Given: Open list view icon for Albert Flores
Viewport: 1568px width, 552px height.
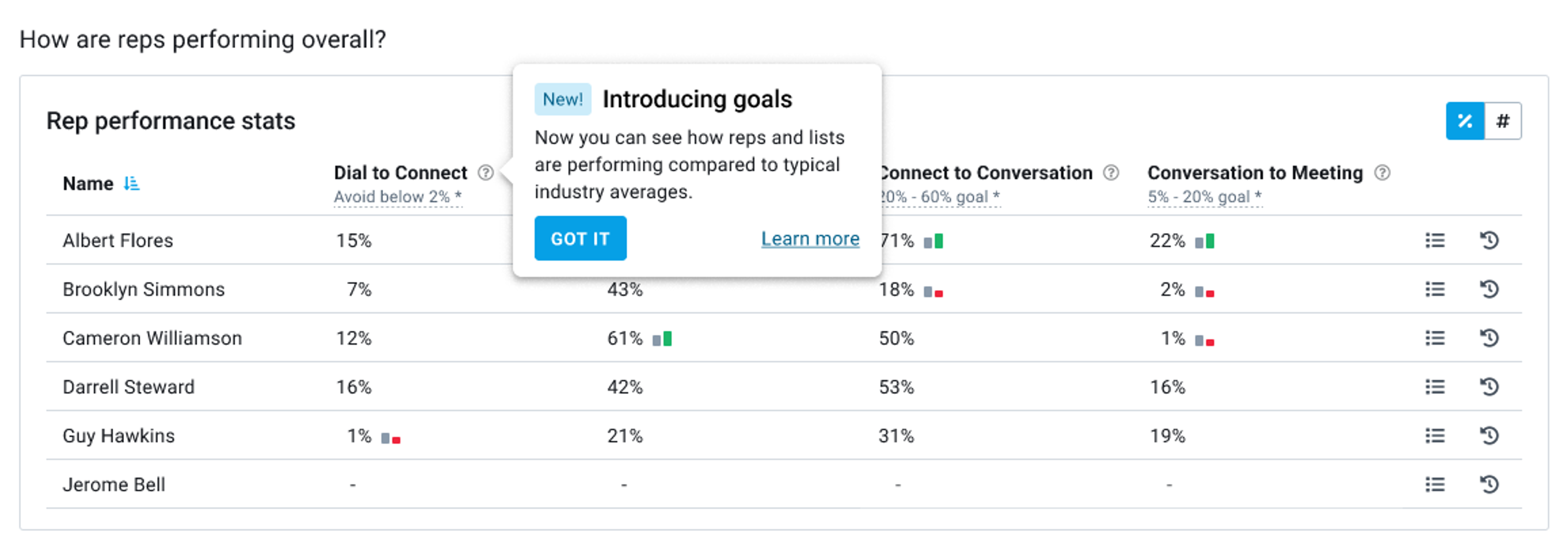Looking at the screenshot, I should (x=1434, y=240).
